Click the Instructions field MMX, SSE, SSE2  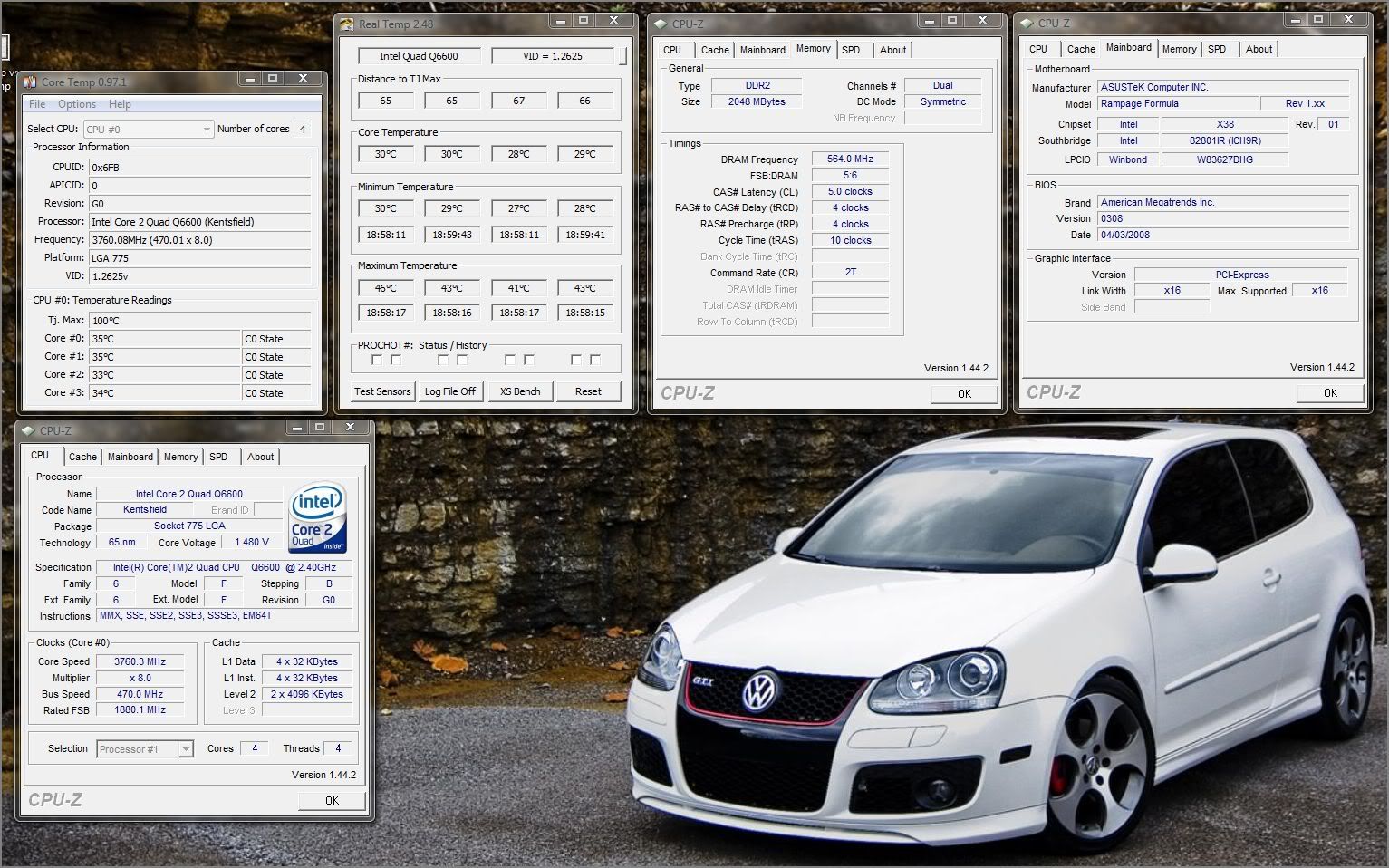(x=224, y=616)
